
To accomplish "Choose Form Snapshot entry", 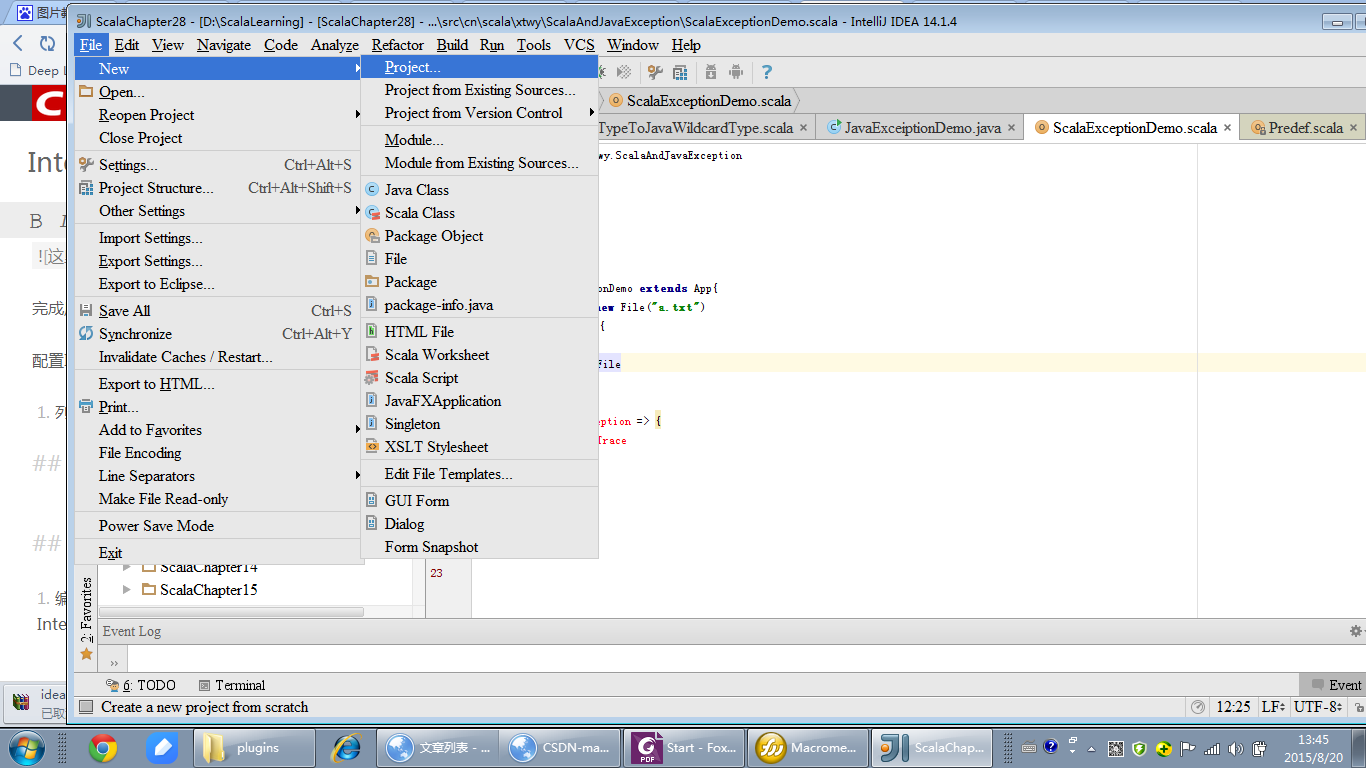I will (479, 547).
